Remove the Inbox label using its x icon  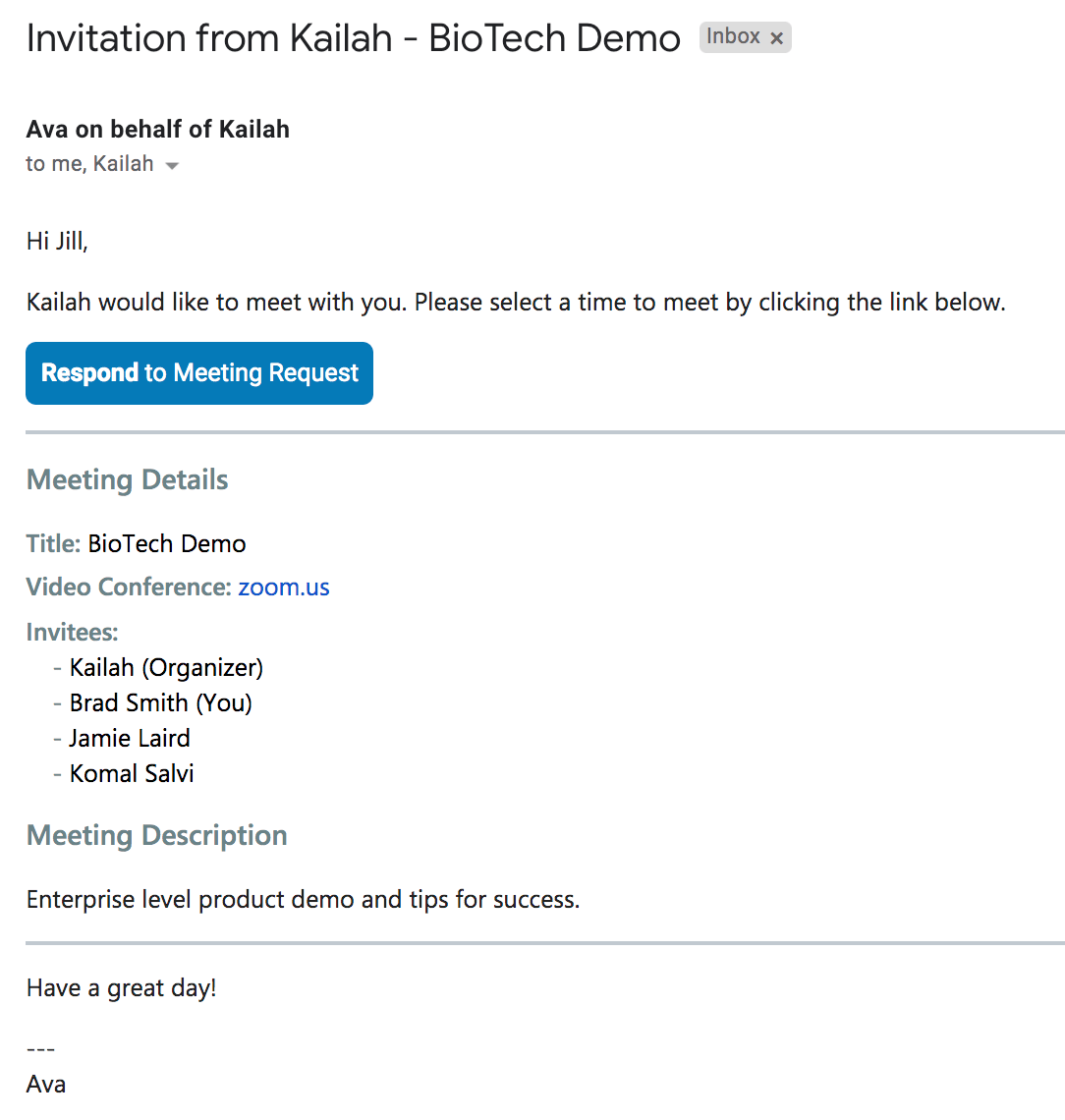[x=776, y=37]
